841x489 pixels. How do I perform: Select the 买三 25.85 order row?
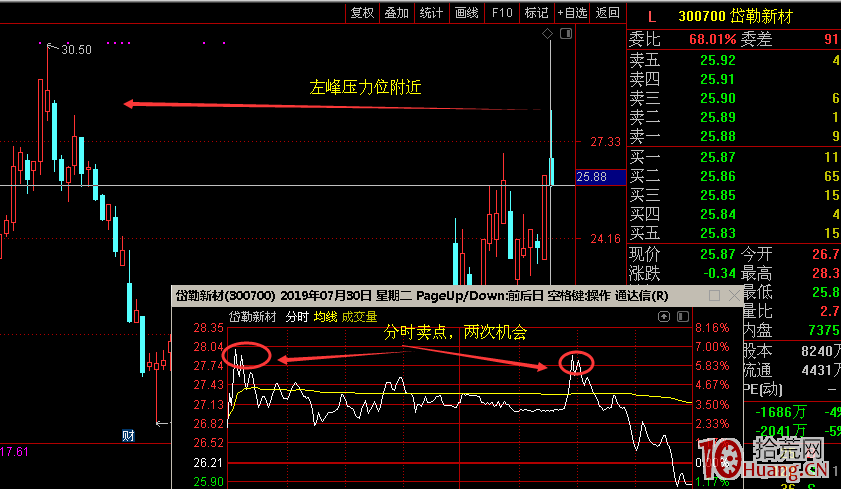pos(734,195)
